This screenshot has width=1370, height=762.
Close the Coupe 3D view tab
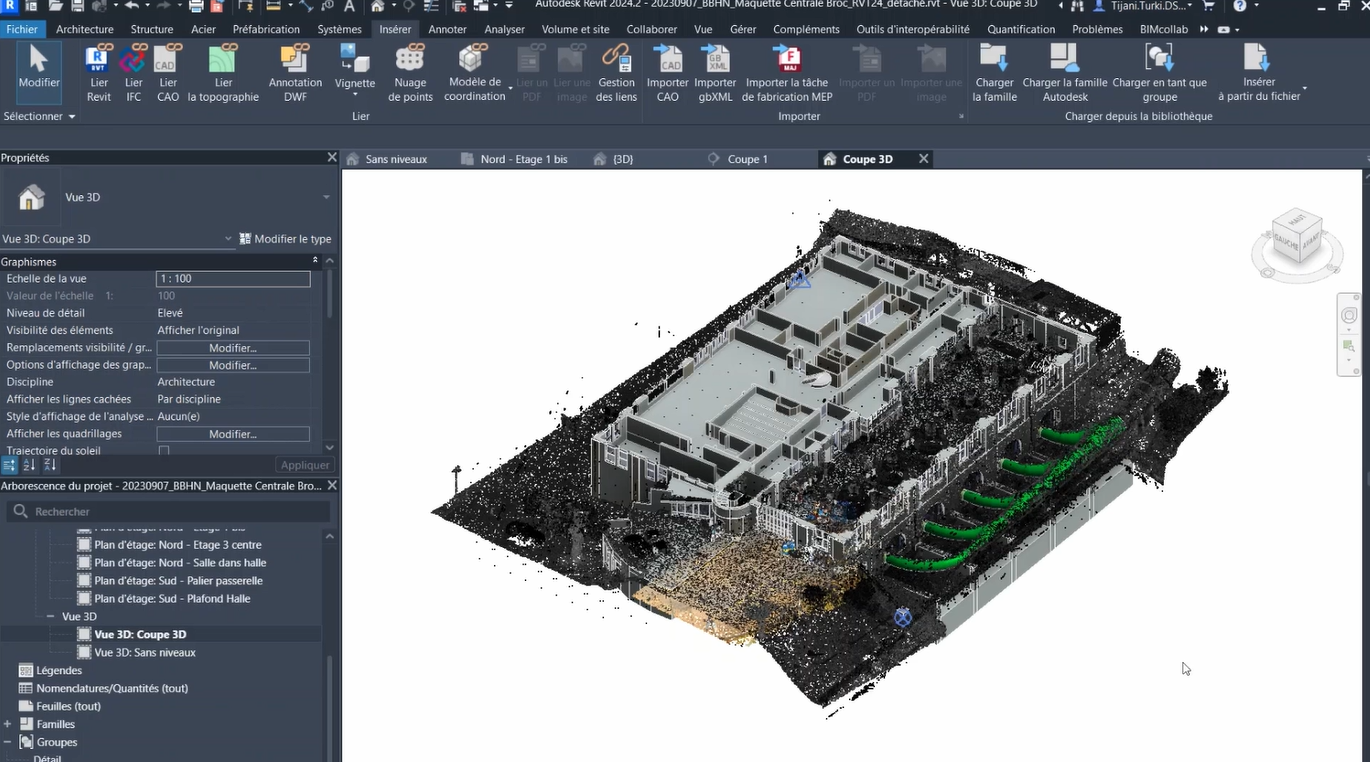point(924,159)
